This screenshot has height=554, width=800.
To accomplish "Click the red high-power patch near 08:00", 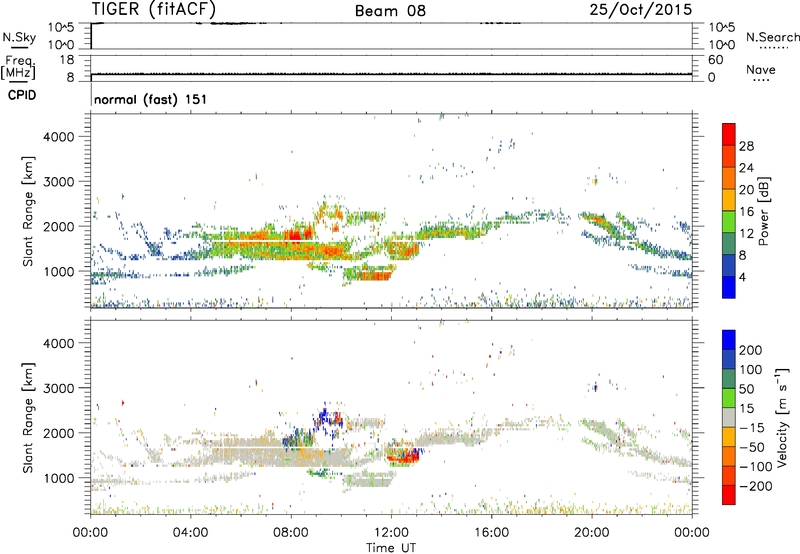I will 296,235.
